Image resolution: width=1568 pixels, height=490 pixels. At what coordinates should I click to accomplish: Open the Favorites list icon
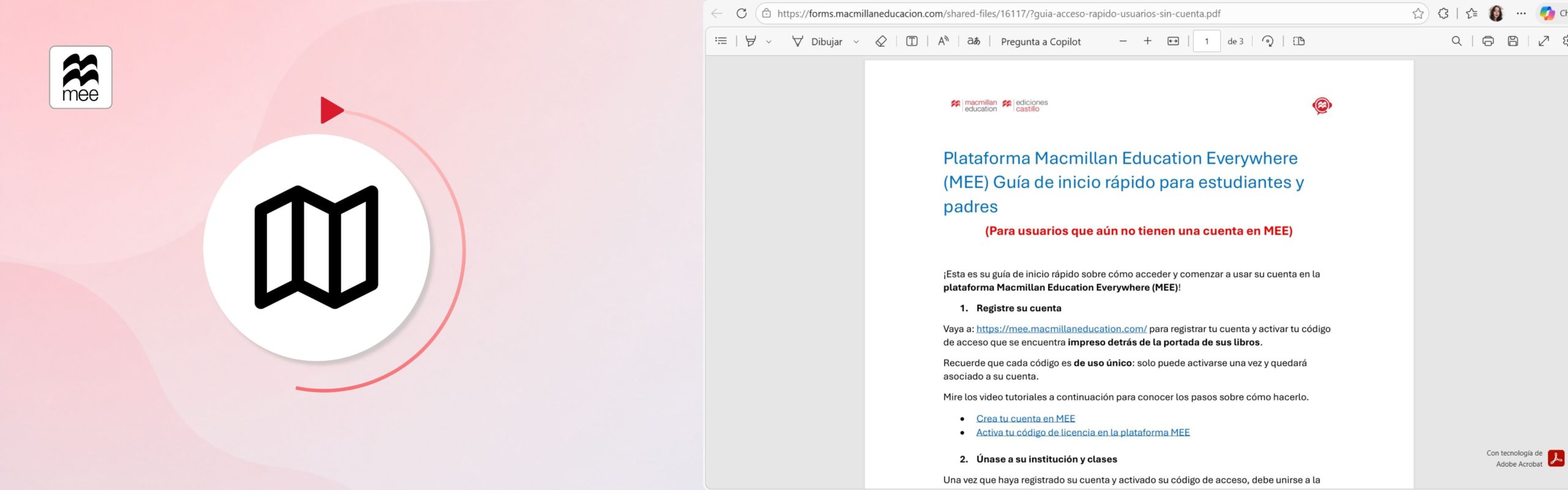1472,13
